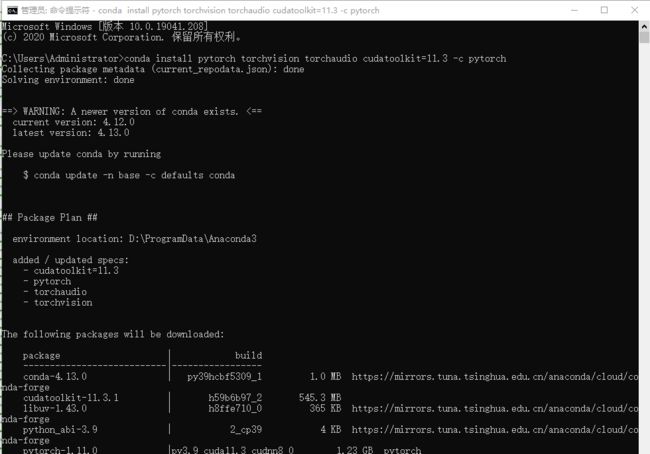
Task: Click the '- cudatoolkit=11.3' spec entry
Action: coord(71,271)
